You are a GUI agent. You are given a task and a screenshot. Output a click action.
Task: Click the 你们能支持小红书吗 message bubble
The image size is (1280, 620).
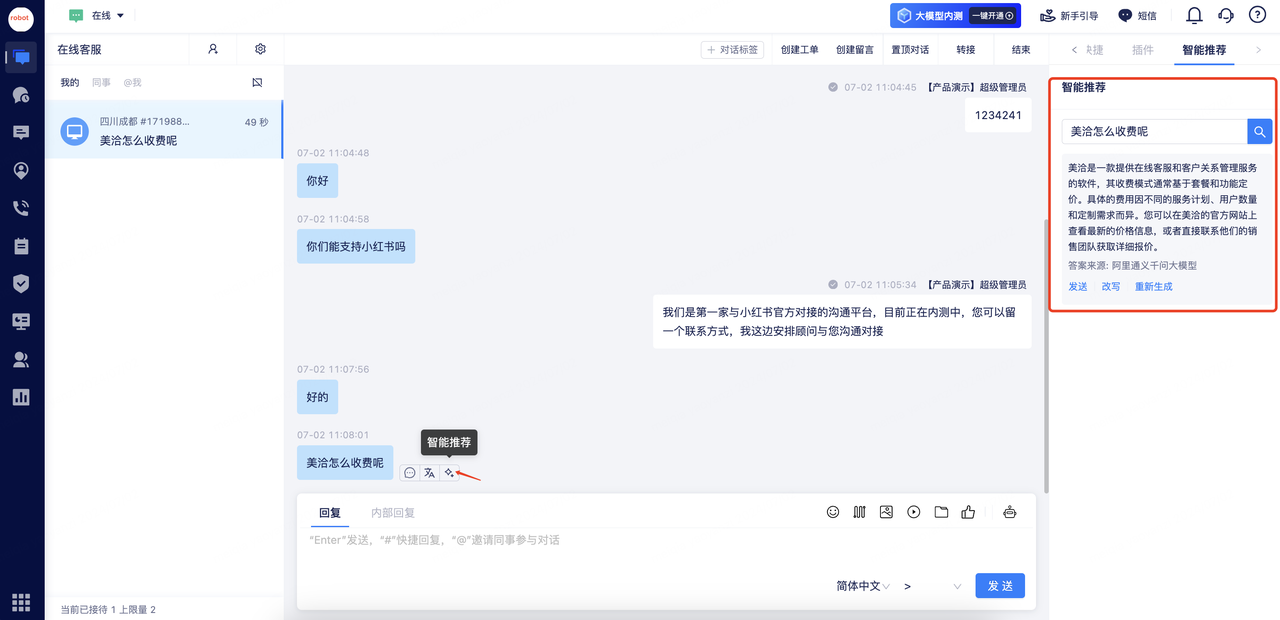pos(356,246)
